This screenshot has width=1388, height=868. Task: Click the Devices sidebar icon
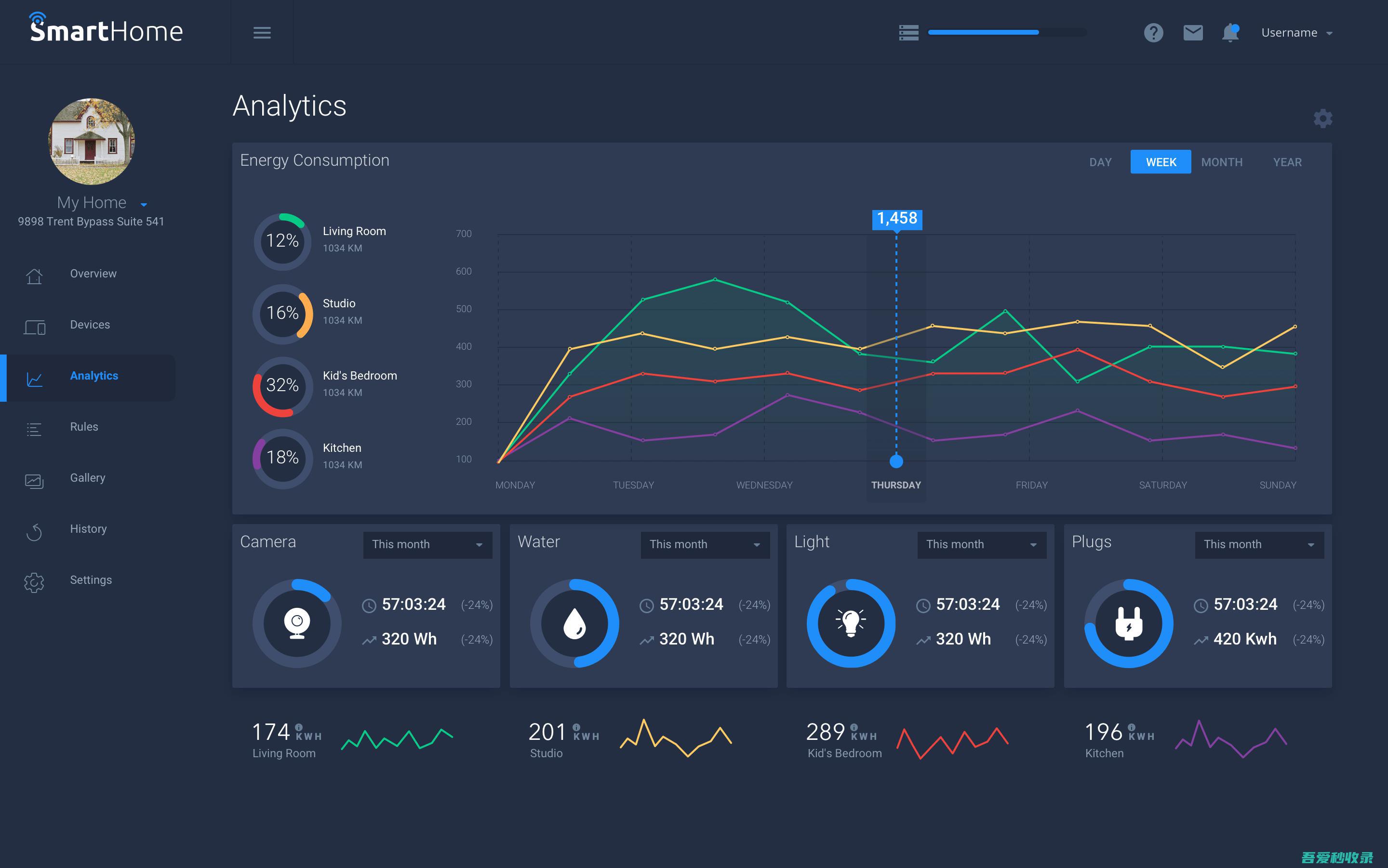(35, 325)
